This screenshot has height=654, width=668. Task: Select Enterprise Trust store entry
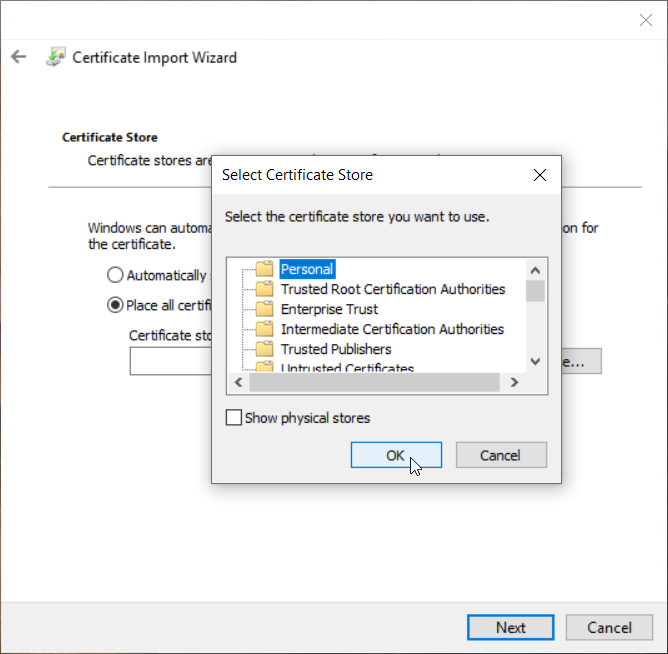329,309
